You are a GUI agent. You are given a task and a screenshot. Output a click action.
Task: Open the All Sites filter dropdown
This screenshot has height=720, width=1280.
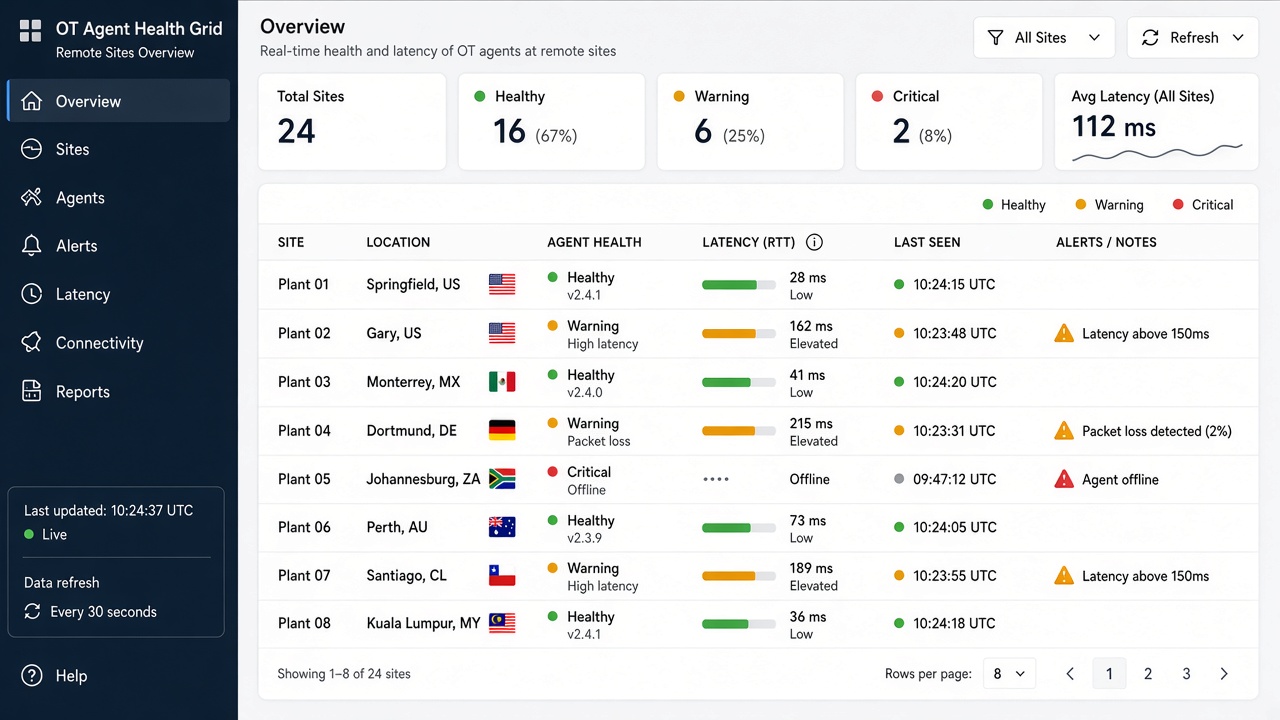1044,38
